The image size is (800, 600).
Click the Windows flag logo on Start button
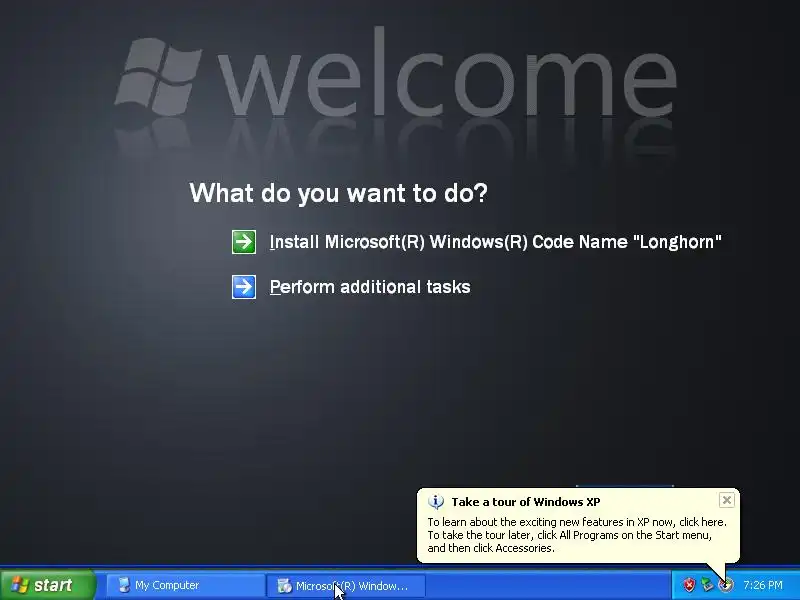pyautogui.click(x=19, y=585)
